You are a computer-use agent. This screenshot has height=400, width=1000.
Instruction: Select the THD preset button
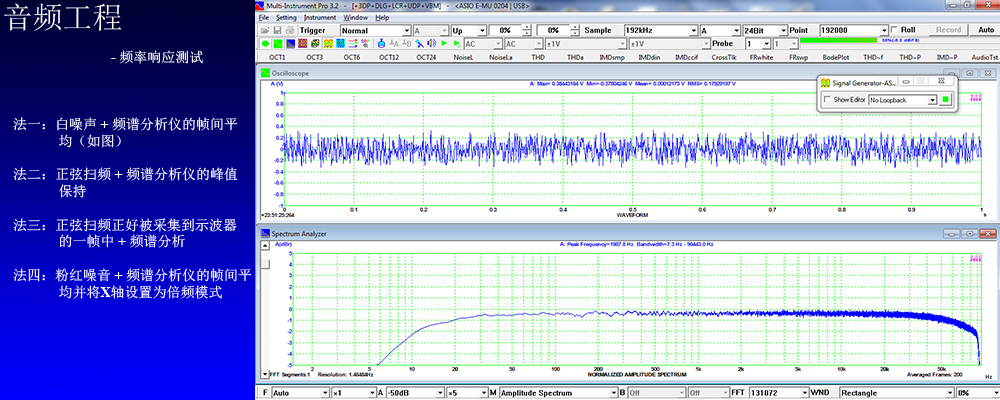[538, 57]
